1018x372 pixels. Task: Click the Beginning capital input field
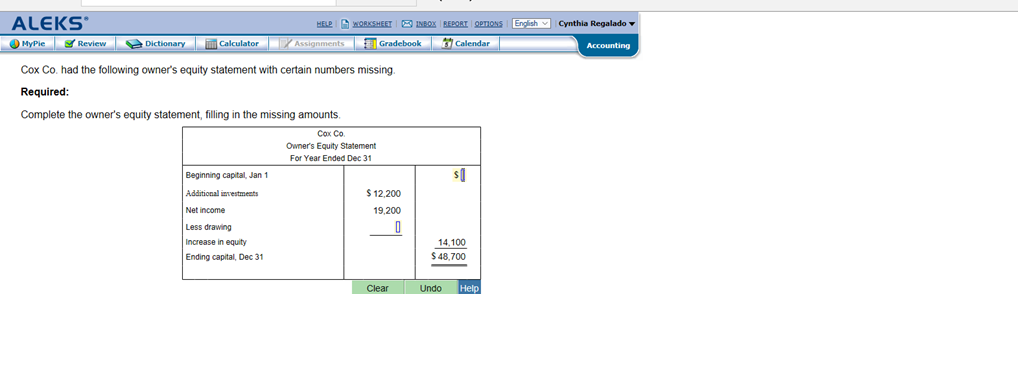(x=463, y=175)
